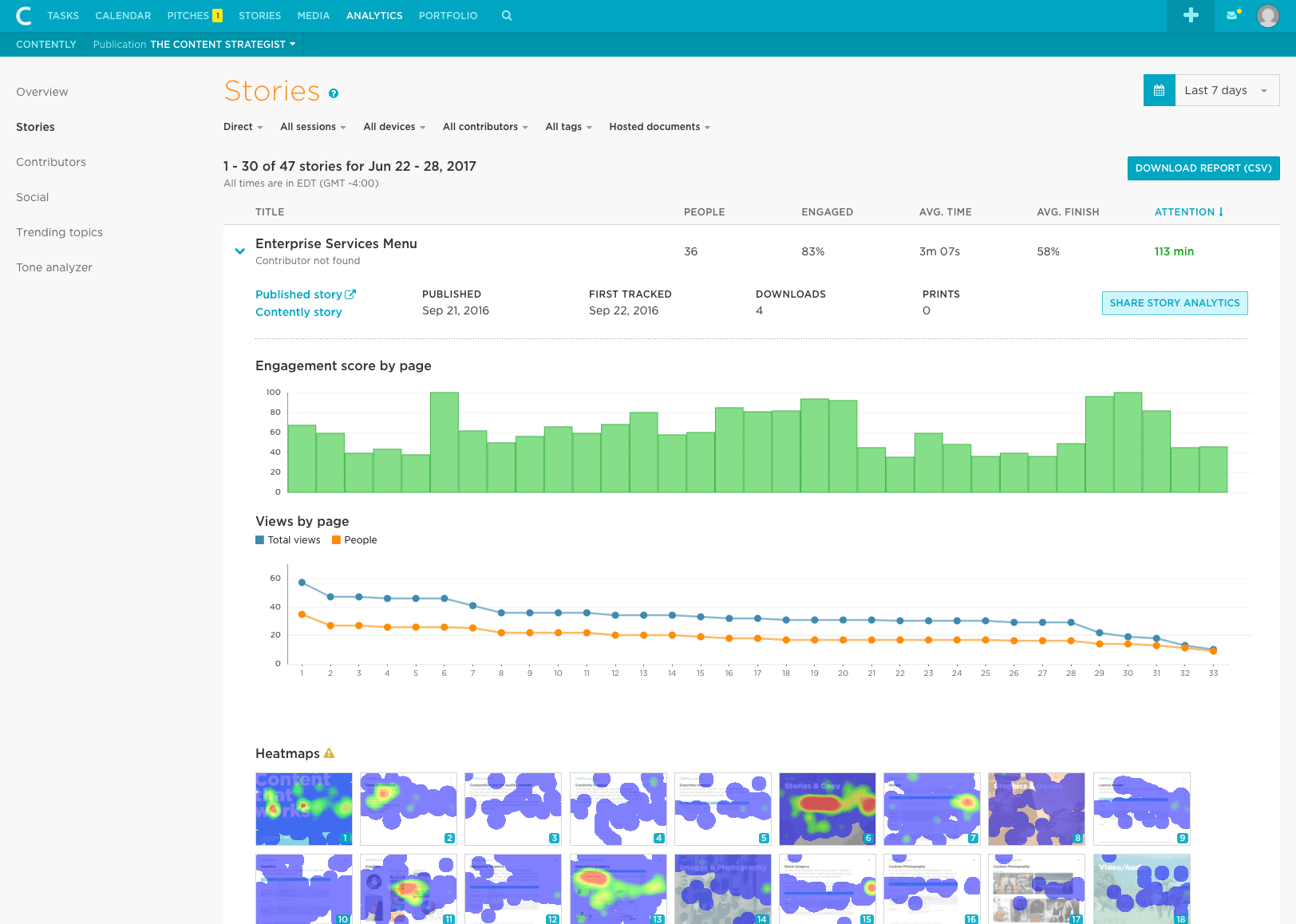
Task: Open the user profile avatar
Action: (x=1267, y=15)
